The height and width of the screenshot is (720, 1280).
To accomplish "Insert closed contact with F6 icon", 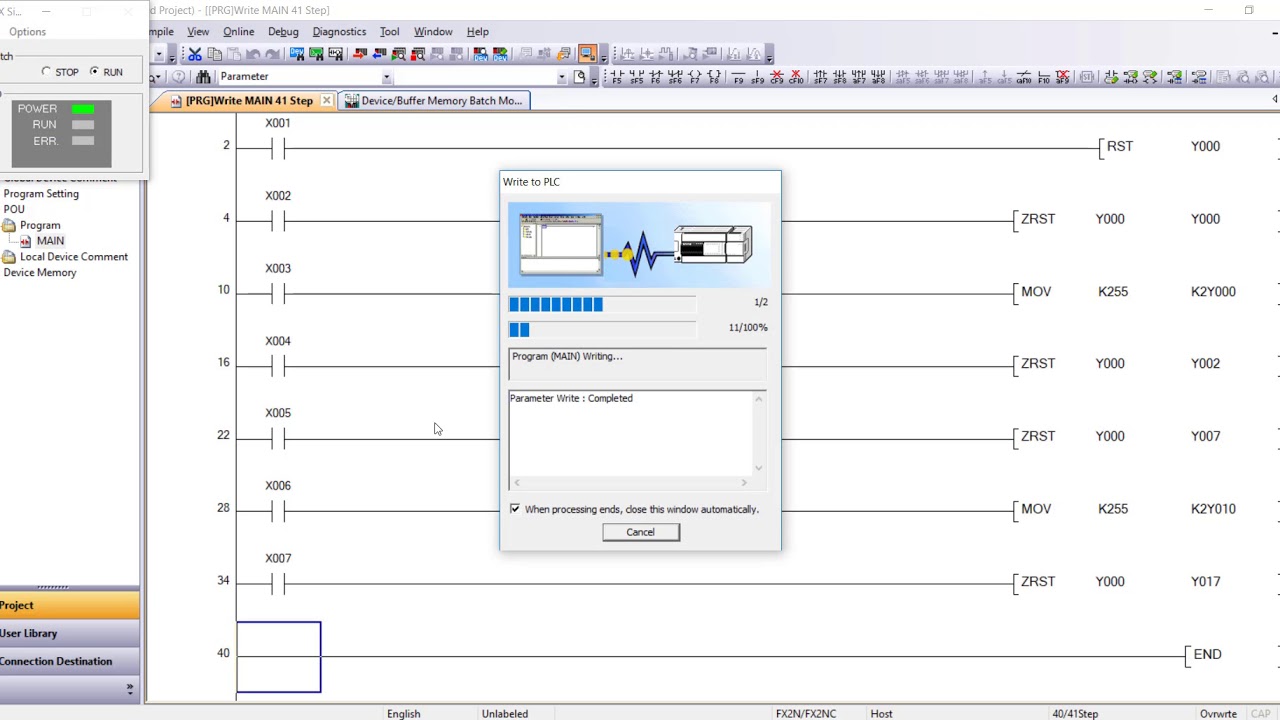I will coord(655,76).
